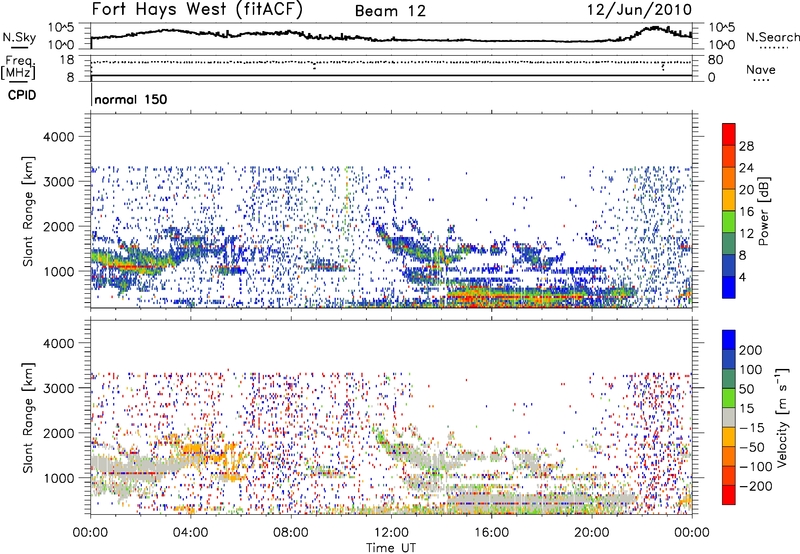Click the "80" tick of the Nave axis
The image size is (800, 554).
715,60
